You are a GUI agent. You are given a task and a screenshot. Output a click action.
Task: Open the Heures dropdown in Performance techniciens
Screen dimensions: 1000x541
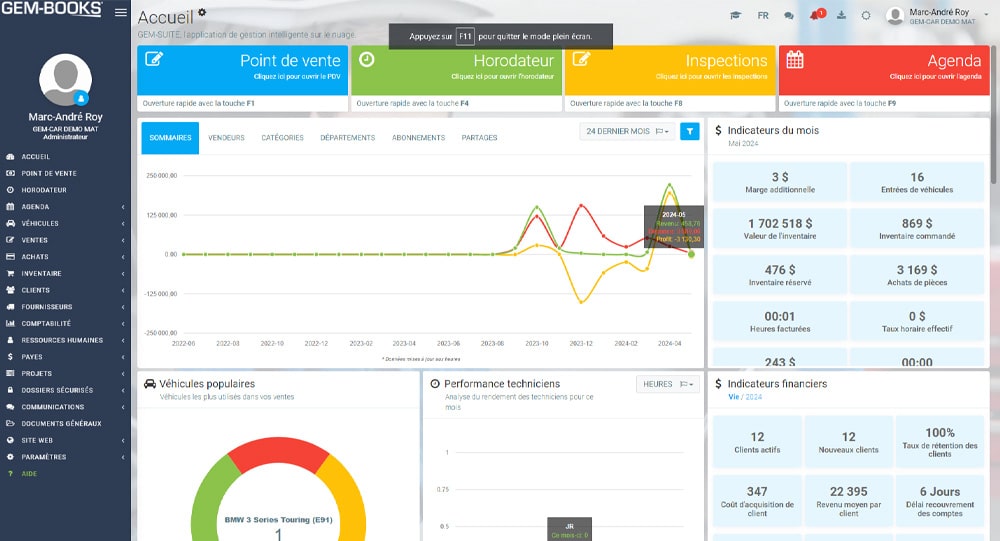point(666,384)
